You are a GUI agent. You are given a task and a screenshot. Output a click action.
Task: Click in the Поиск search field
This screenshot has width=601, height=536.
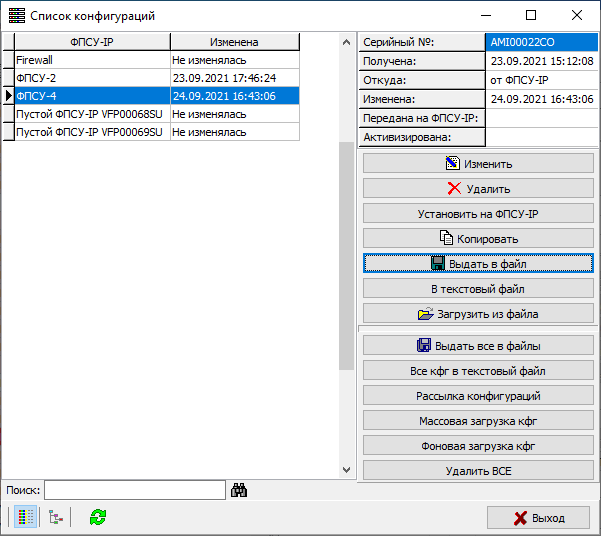[x=134, y=490]
